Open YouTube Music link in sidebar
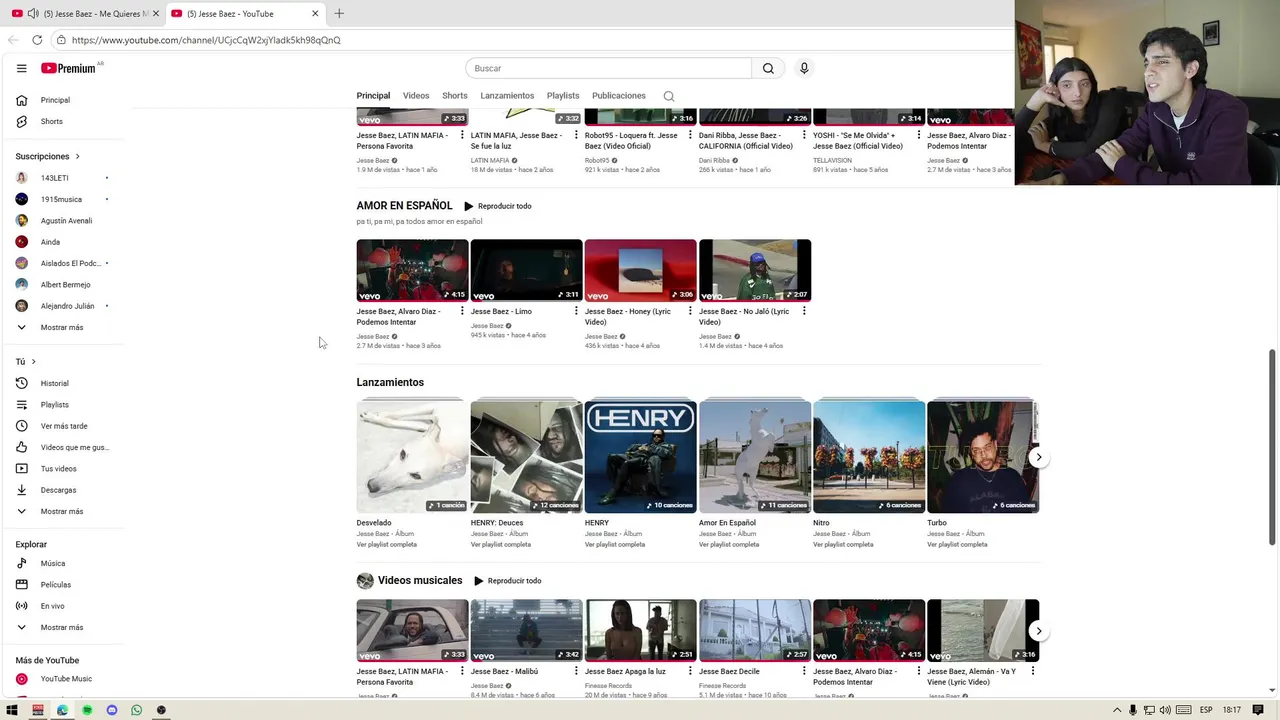This screenshot has height=720, width=1280. 66,679
